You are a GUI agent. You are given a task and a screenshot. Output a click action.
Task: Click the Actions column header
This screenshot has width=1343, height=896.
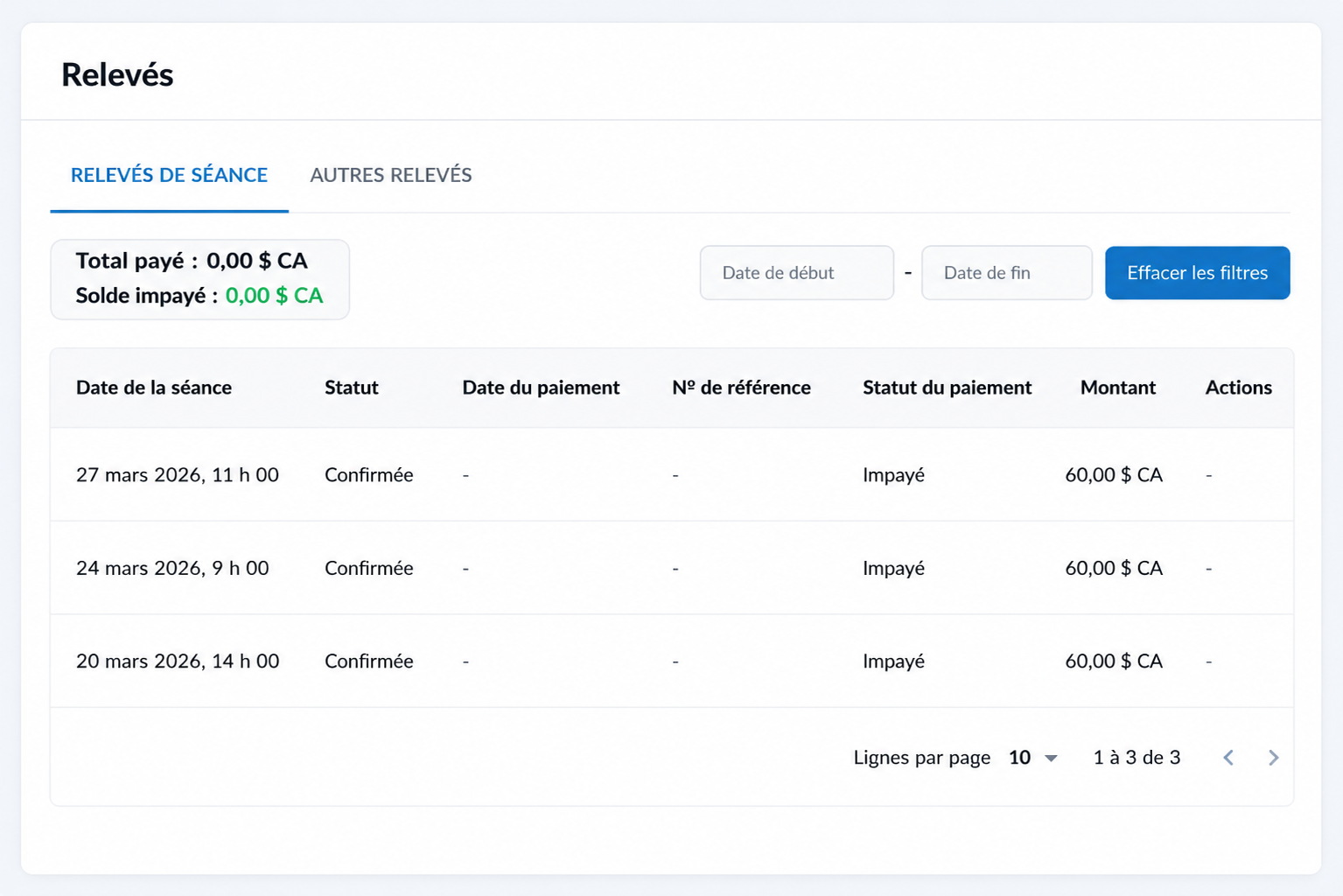click(x=1239, y=388)
